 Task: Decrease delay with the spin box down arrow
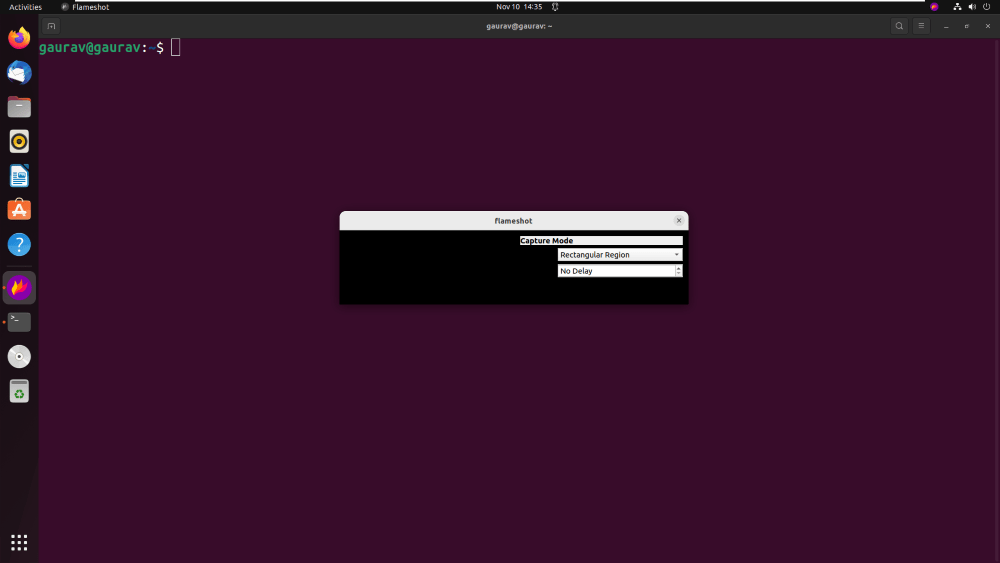pos(679,274)
